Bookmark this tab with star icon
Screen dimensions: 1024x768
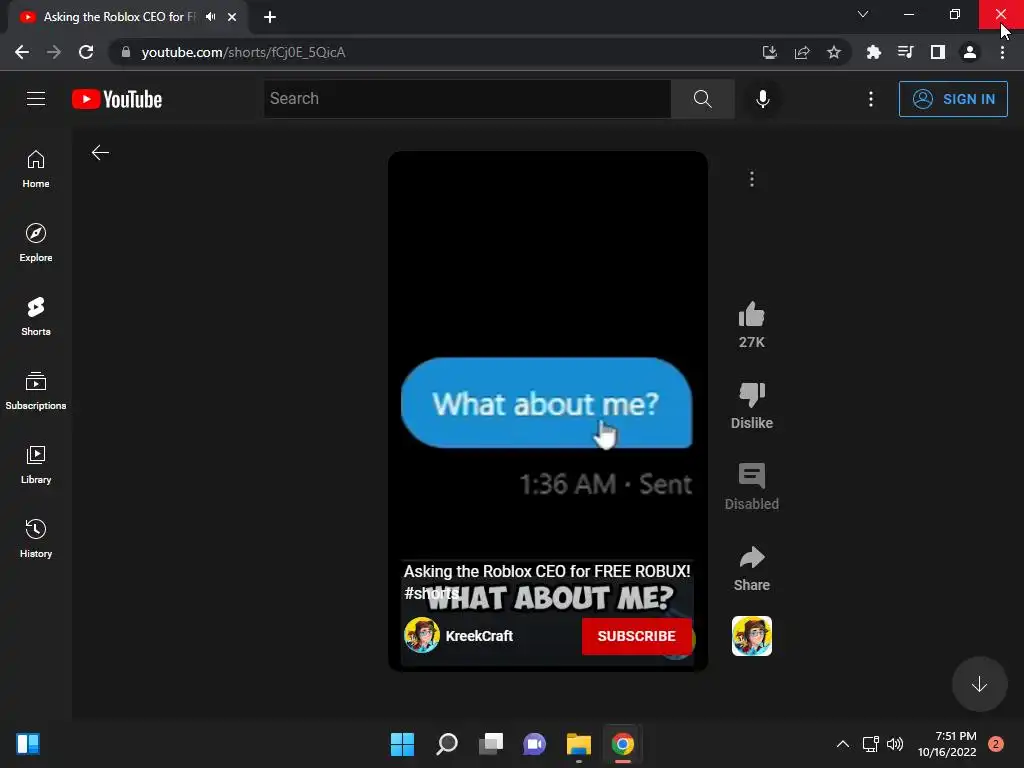point(834,52)
